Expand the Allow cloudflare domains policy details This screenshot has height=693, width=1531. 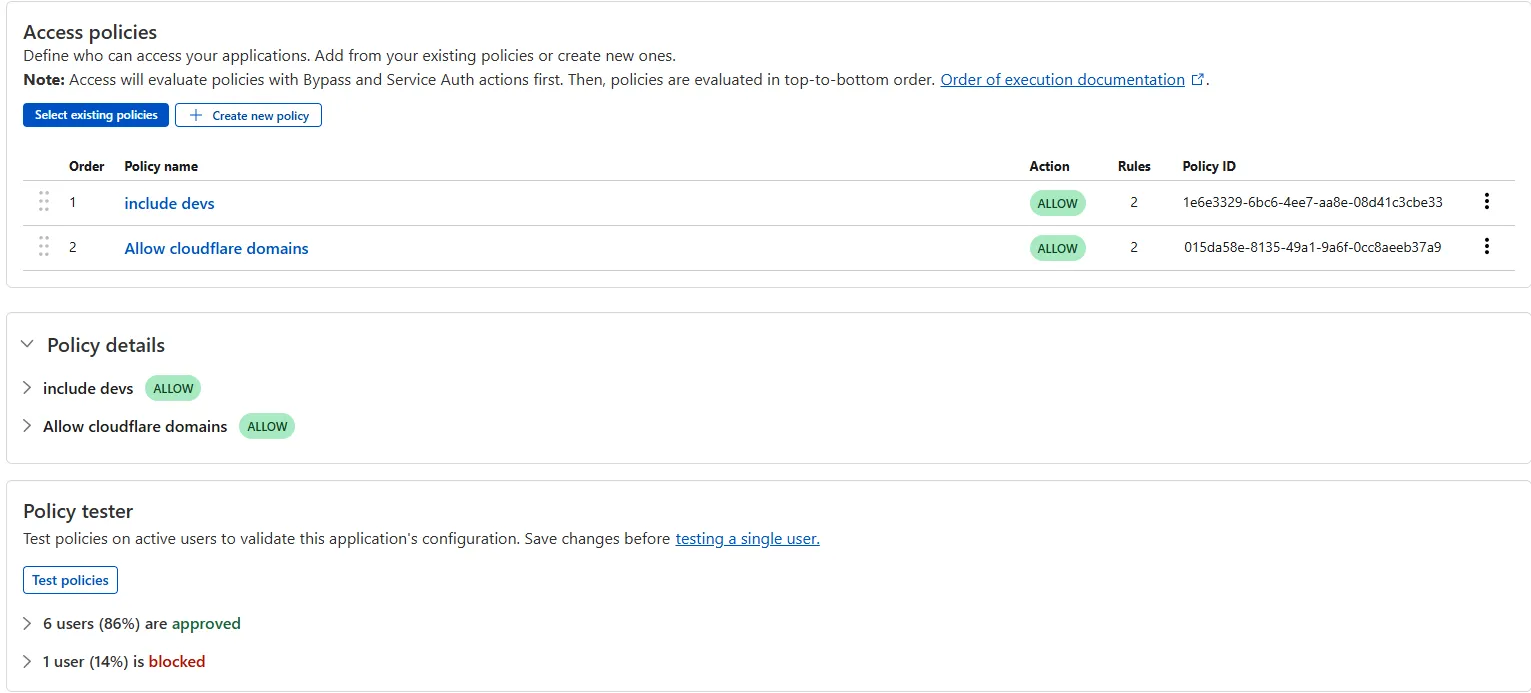click(x=26, y=426)
